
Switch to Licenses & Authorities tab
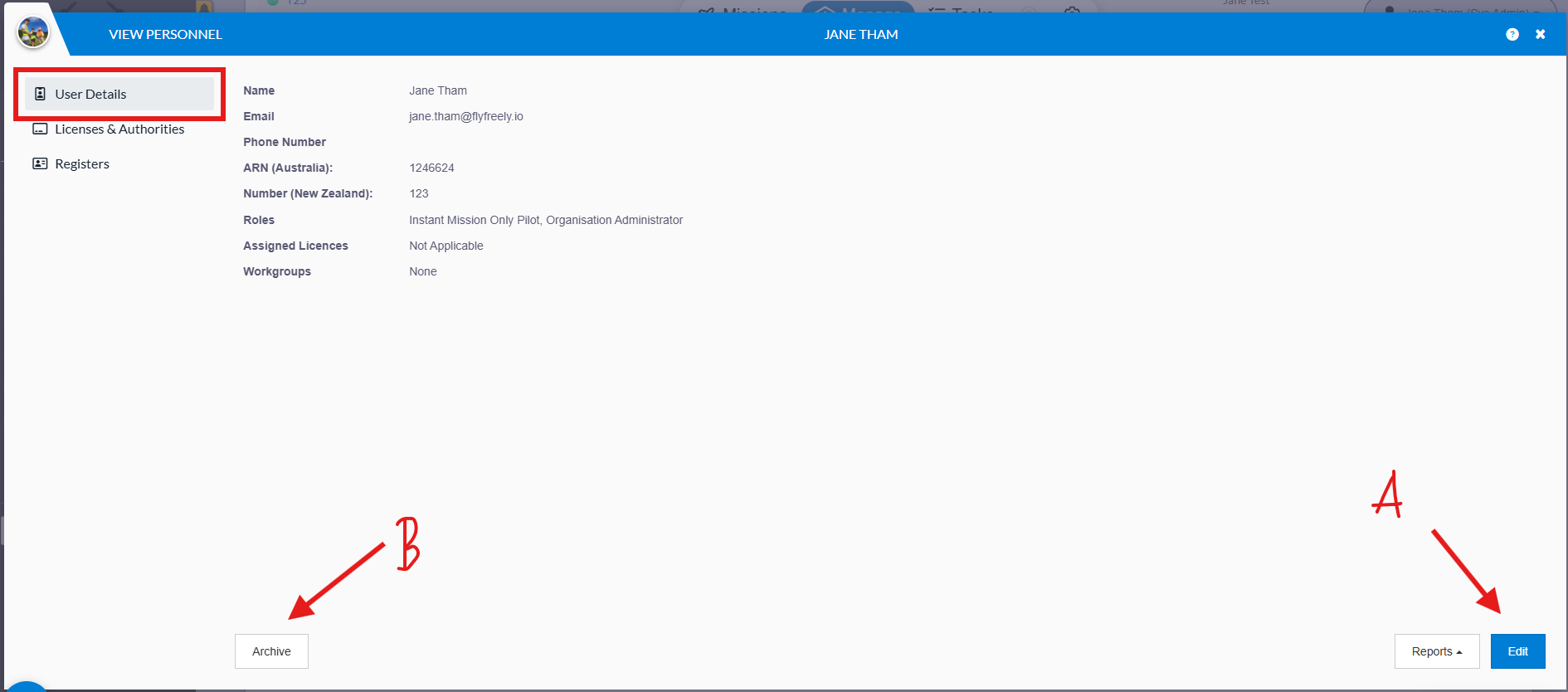click(119, 129)
